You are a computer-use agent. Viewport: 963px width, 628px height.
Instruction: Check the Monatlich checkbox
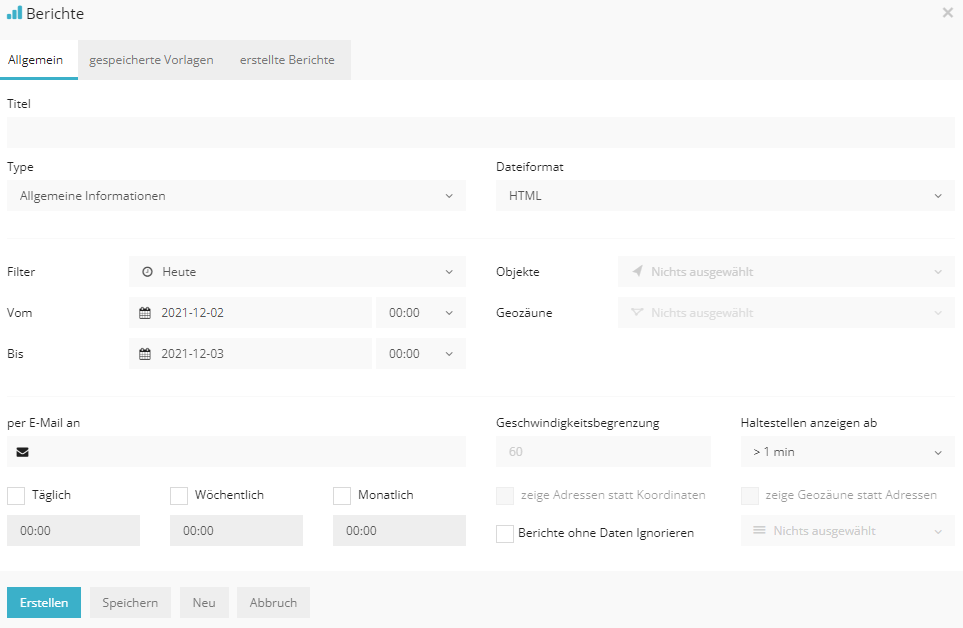[342, 495]
